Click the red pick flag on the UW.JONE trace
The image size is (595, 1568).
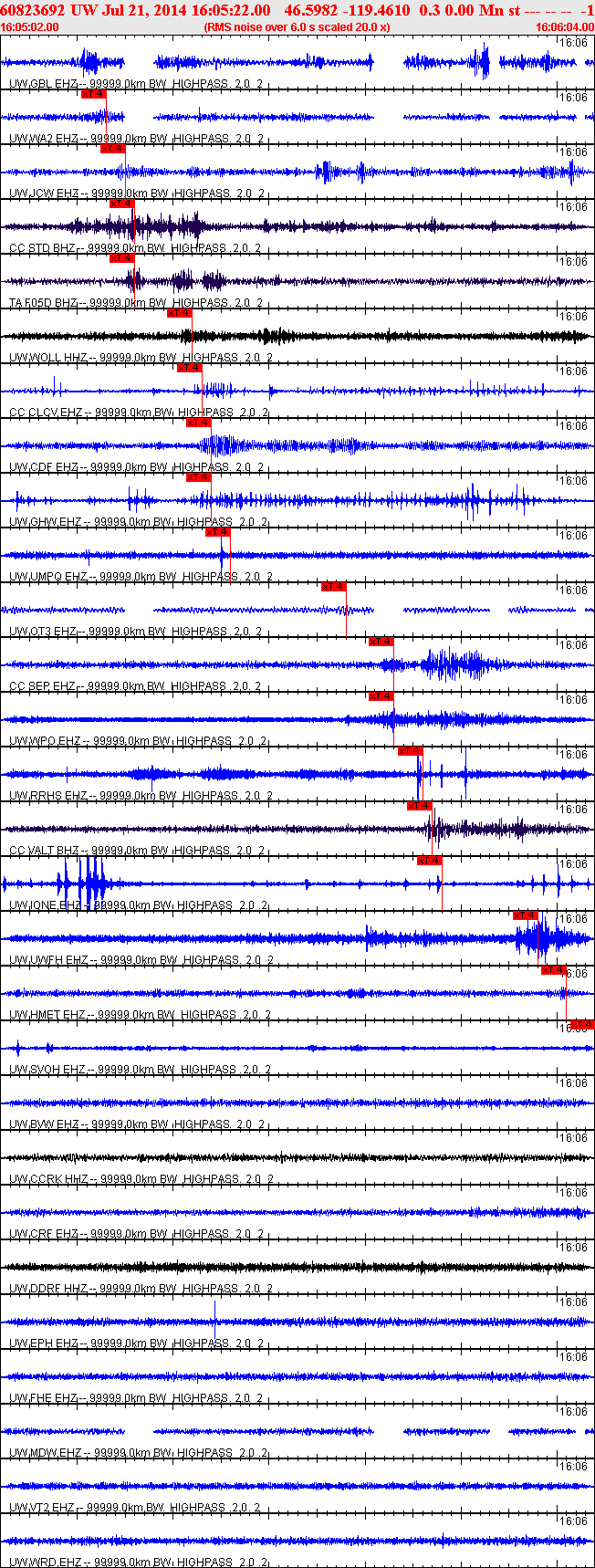point(430,861)
